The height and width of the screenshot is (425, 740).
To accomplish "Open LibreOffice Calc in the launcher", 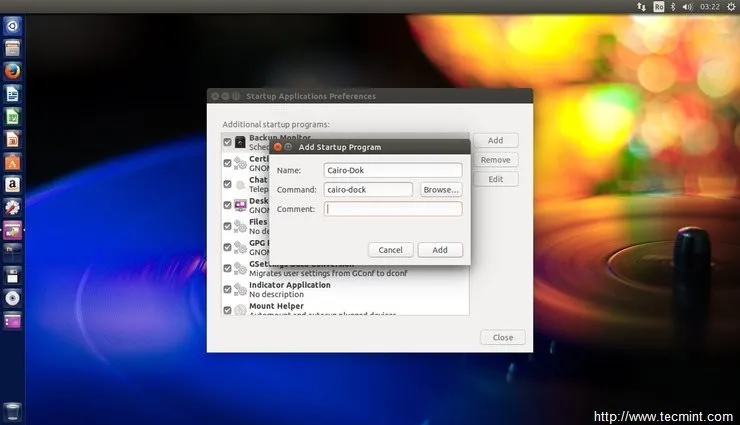I will coord(13,117).
